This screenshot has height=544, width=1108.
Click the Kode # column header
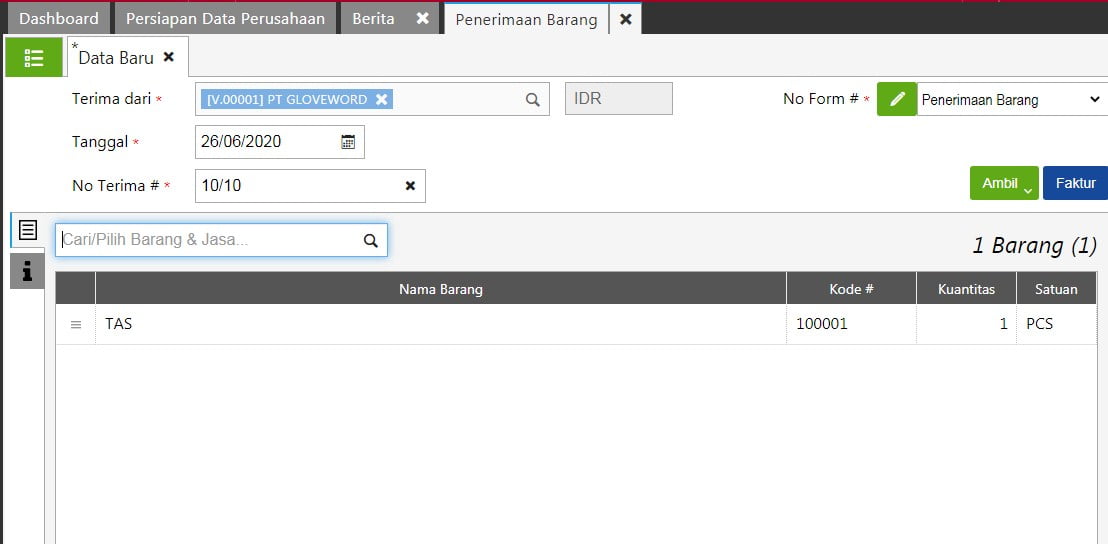(851, 289)
